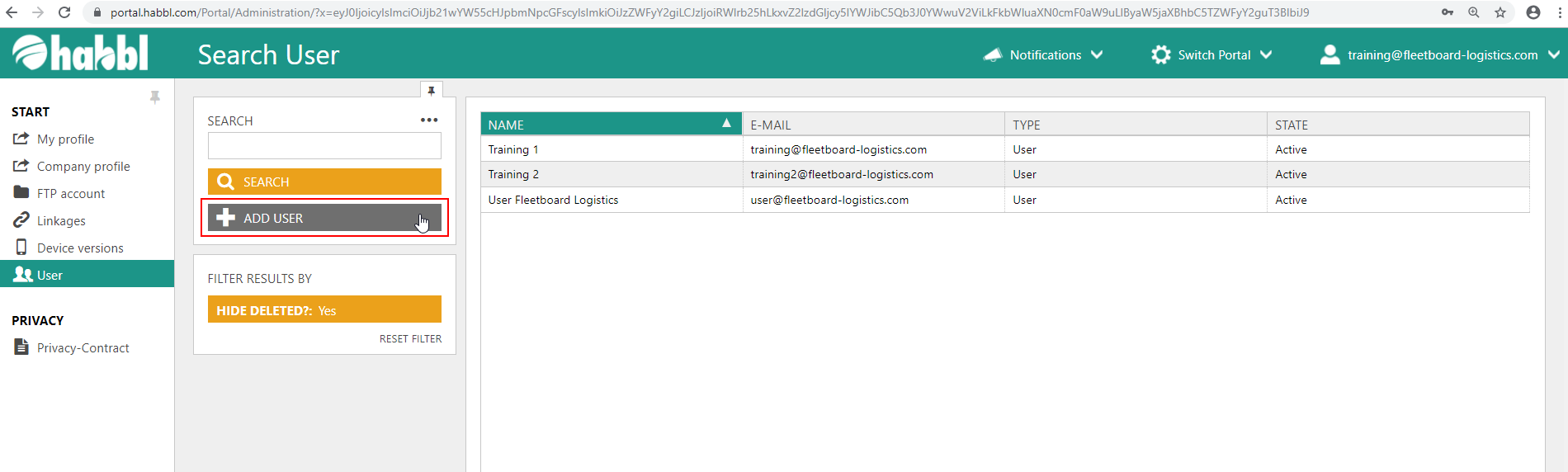Image resolution: width=1568 pixels, height=472 pixels.
Task: Expand the Notifications dropdown
Action: pyautogui.click(x=1044, y=55)
